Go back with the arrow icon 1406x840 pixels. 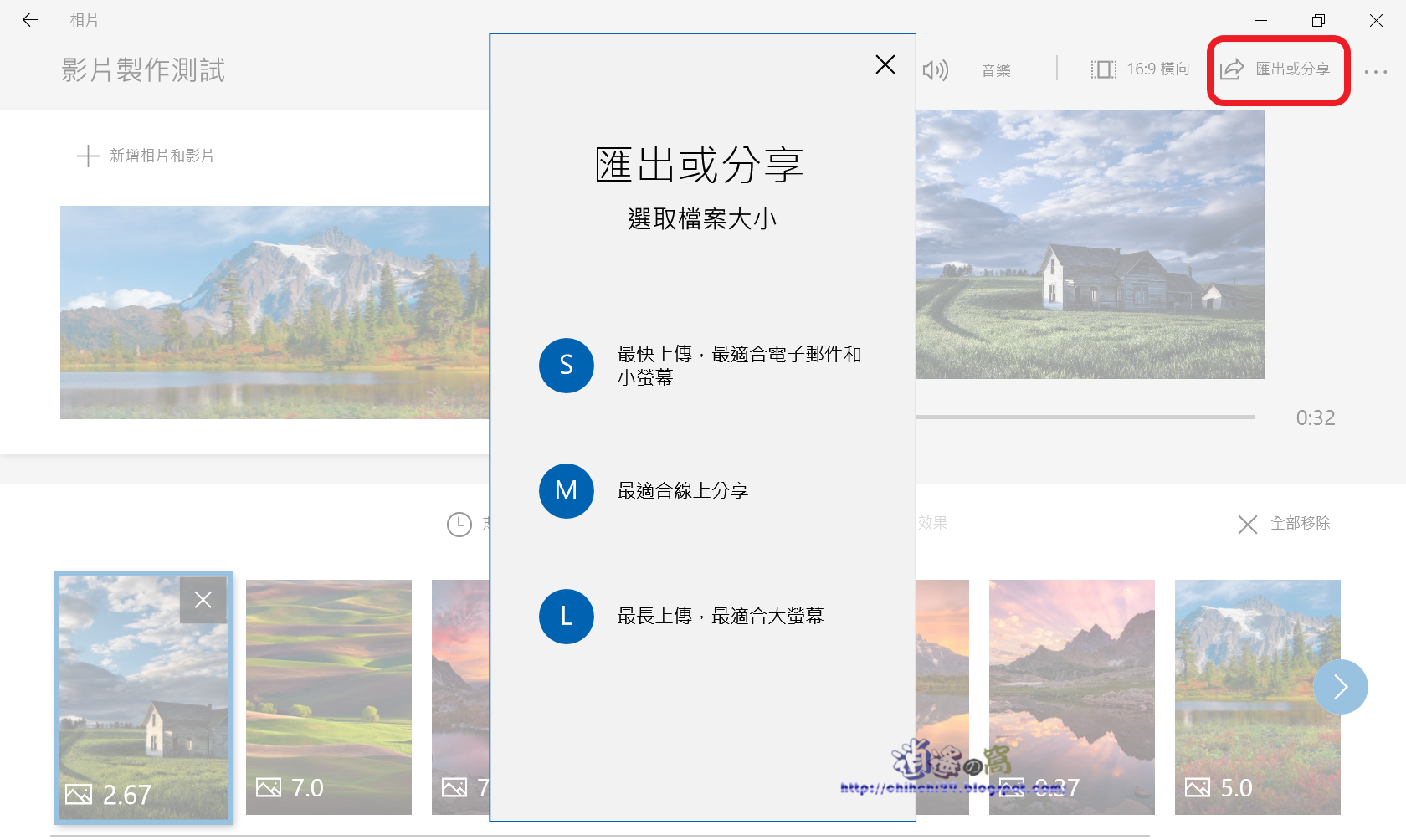pos(30,19)
